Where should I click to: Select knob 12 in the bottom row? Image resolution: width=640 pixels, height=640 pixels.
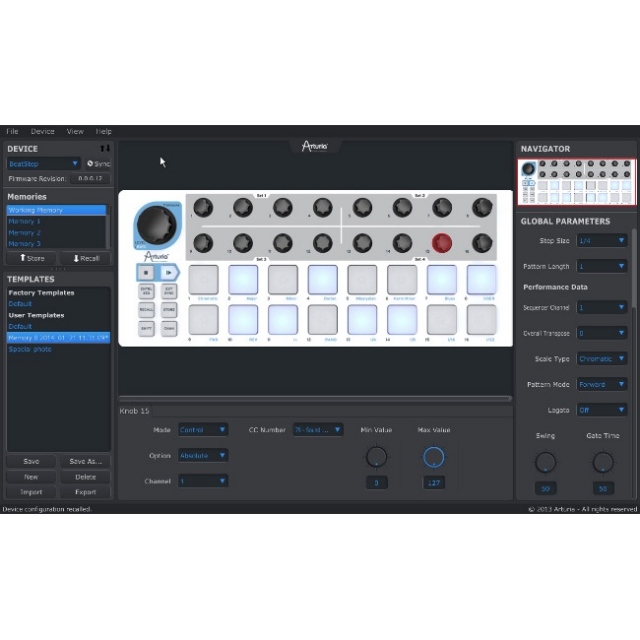tap(322, 243)
